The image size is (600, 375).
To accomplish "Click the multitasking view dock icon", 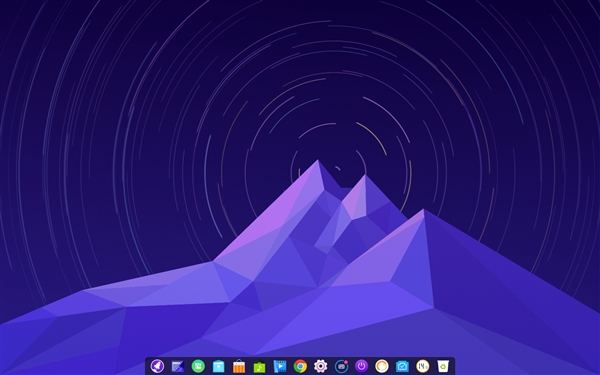I will [178, 367].
